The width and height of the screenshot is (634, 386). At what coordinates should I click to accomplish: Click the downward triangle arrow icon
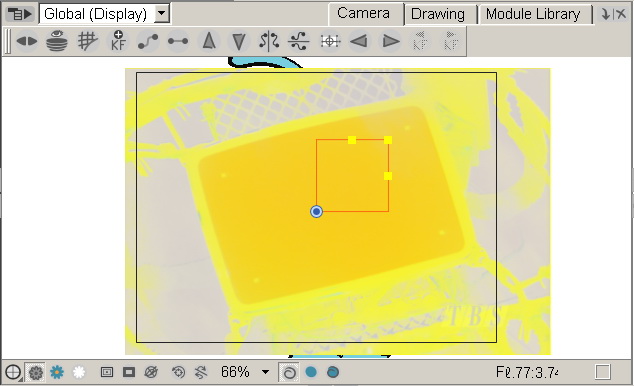[x=239, y=41]
